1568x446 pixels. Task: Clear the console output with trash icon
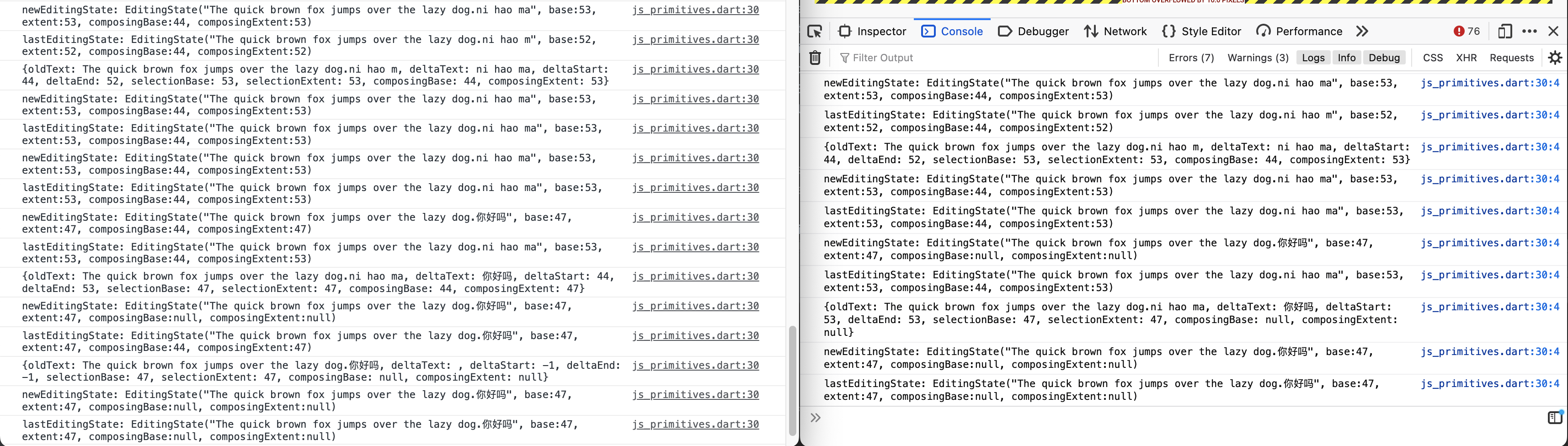pos(815,57)
